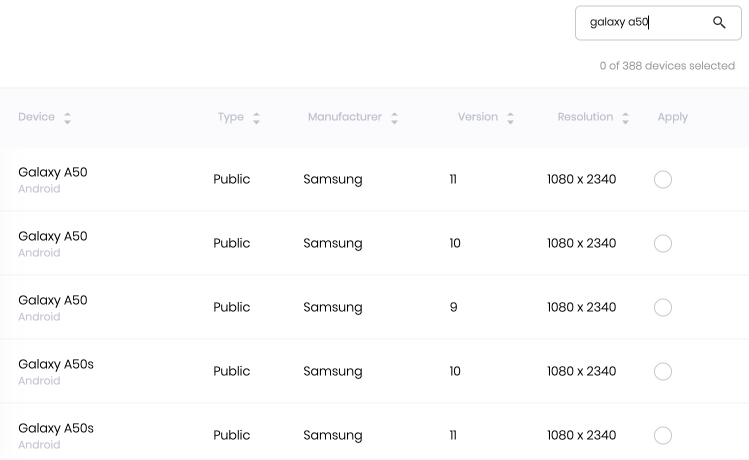Click the Manufacturer column header label
The image size is (749, 460).
coord(345,117)
